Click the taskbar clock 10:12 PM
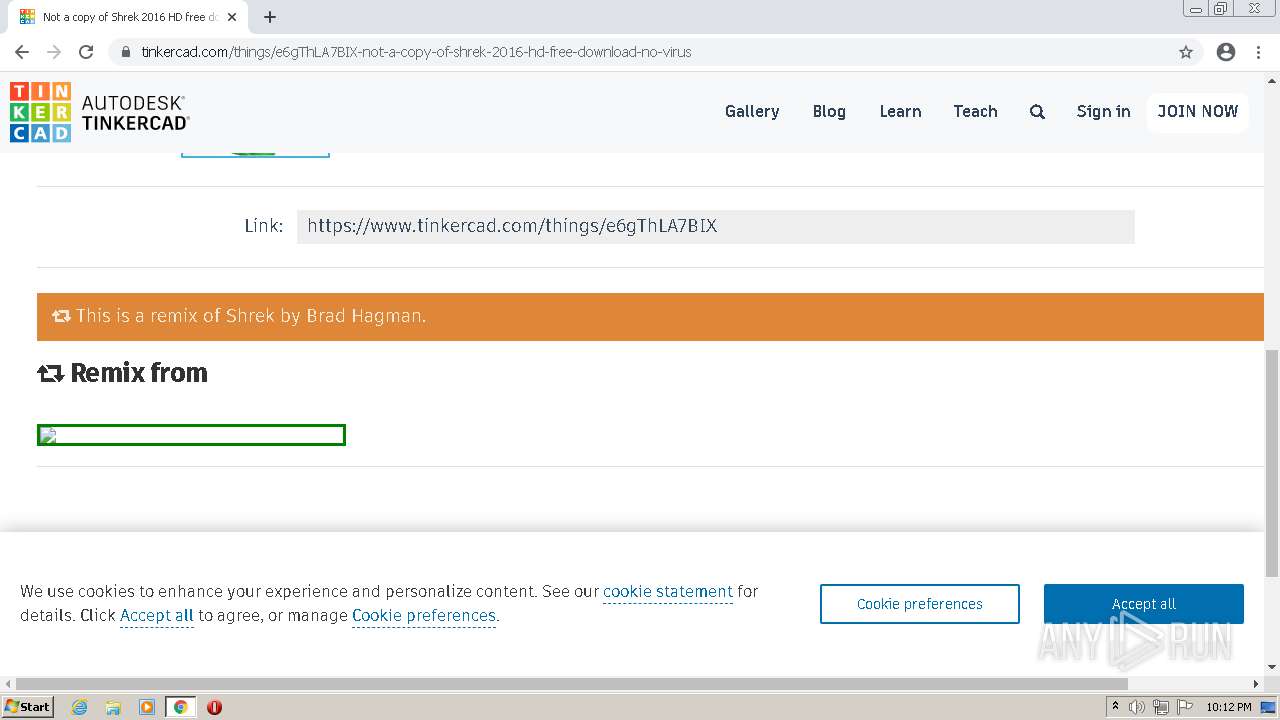Screen dimensions: 1280x720 tap(1228, 707)
